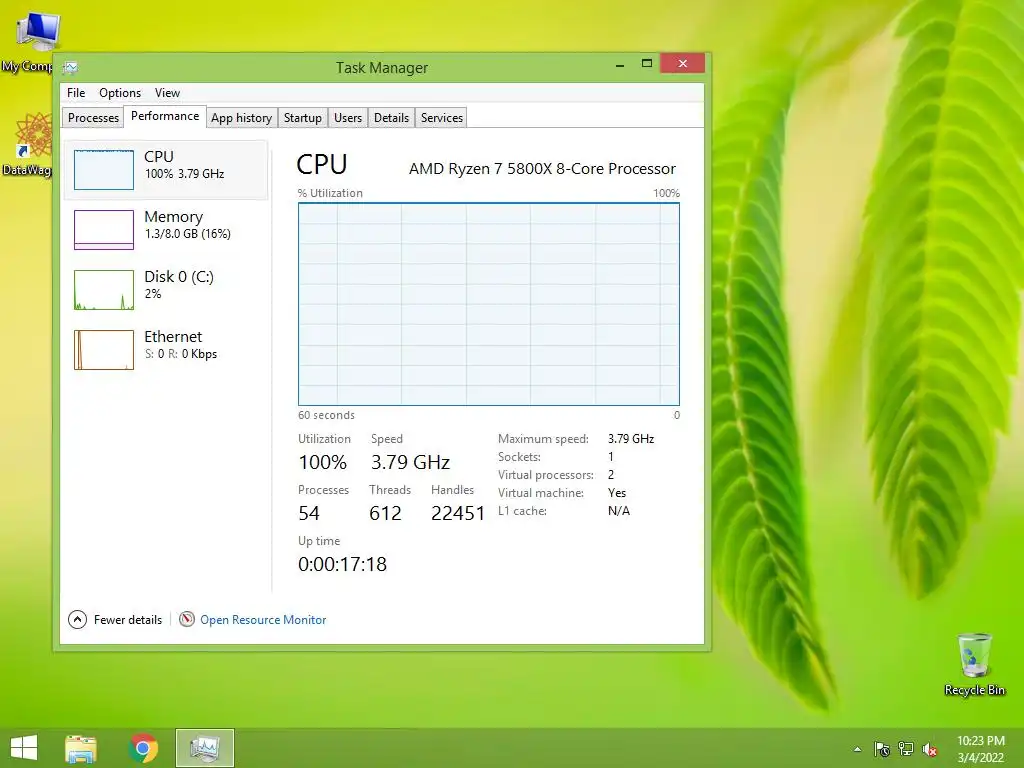Click the 3.79 GHz speed value
1024x768 pixels.
[410, 462]
